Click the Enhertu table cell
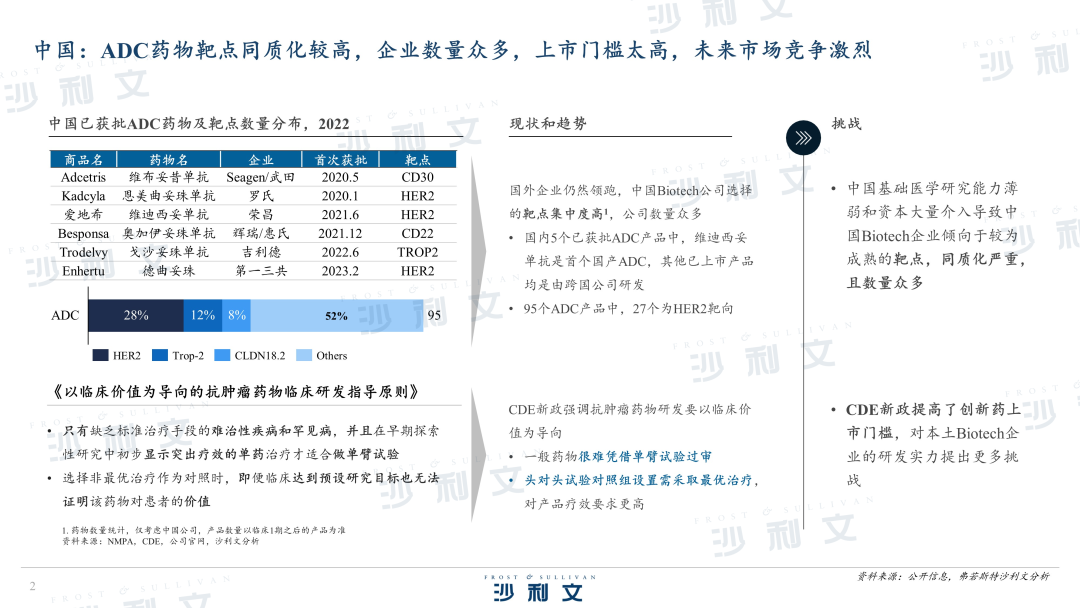 click(x=83, y=271)
